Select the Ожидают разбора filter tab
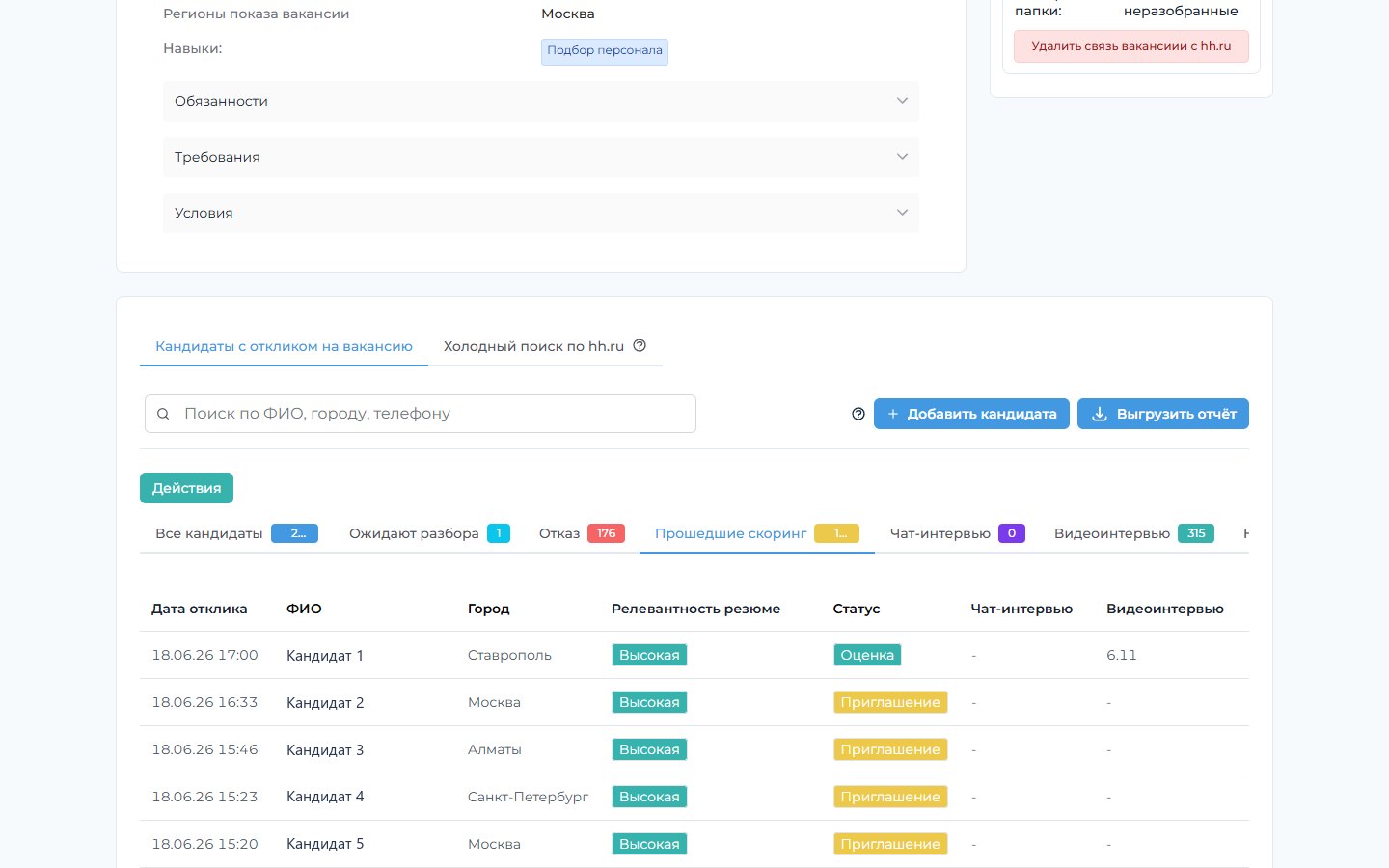The width and height of the screenshot is (1389, 868). pyautogui.click(x=429, y=533)
